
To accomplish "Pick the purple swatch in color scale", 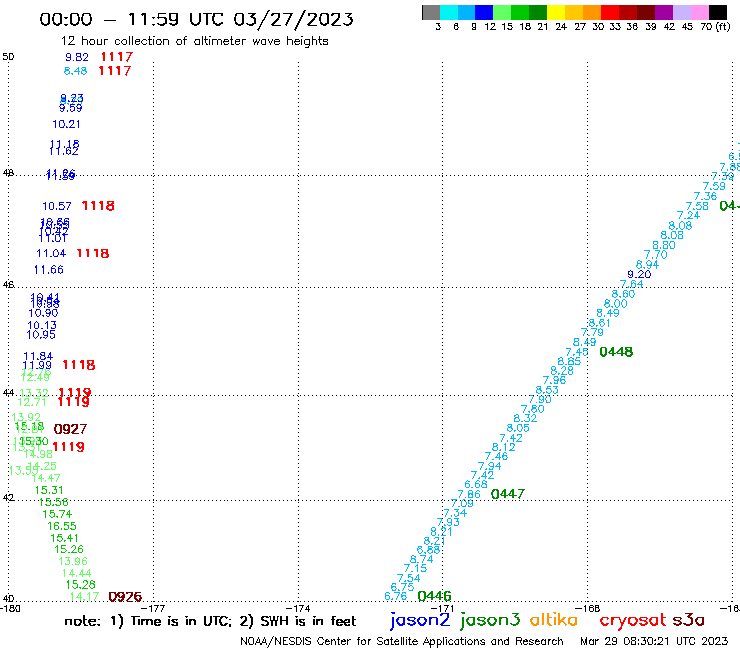I will coord(664,12).
